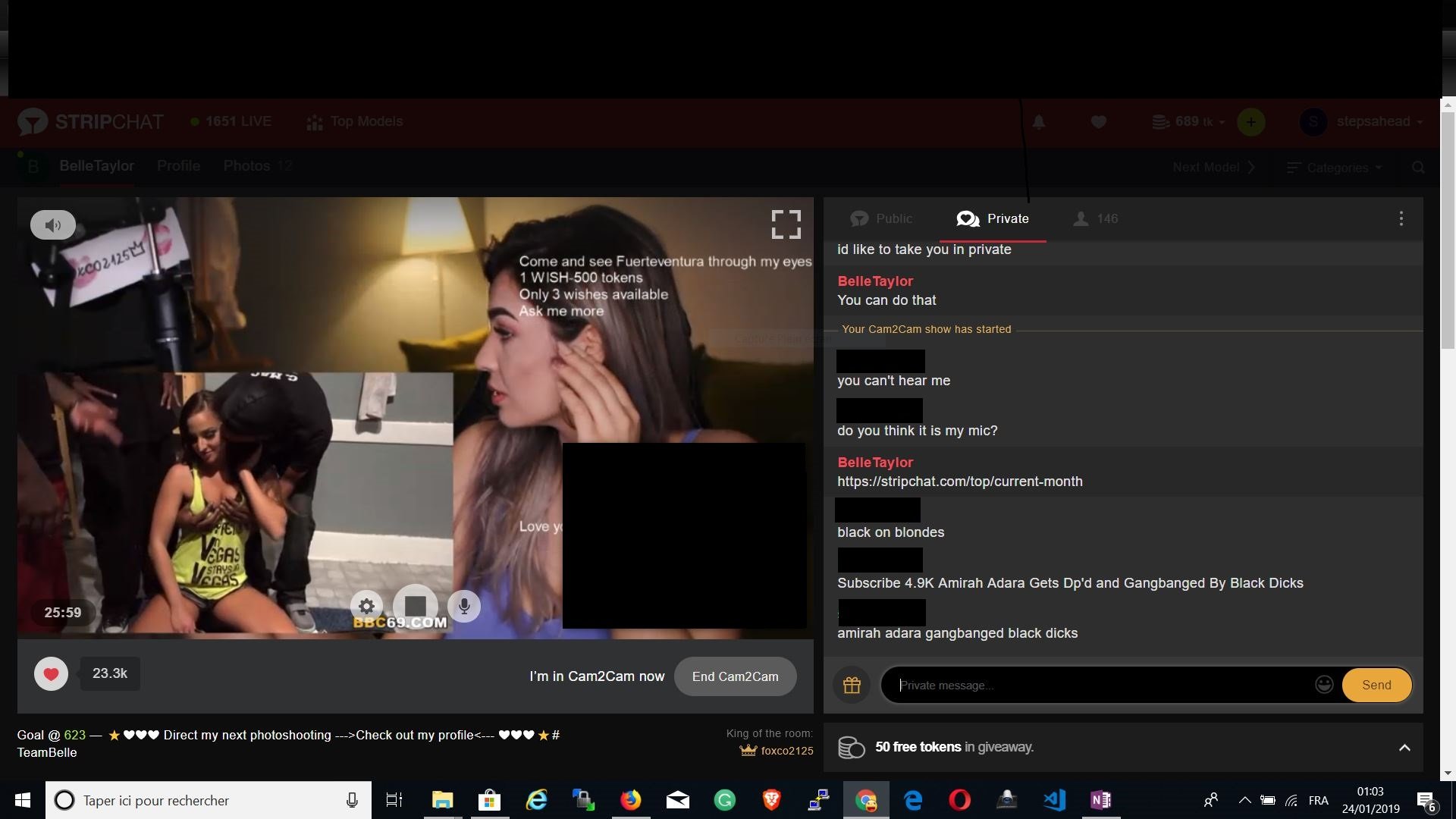Open favorites heart icon in header
1456x819 pixels.
pos(1098,122)
